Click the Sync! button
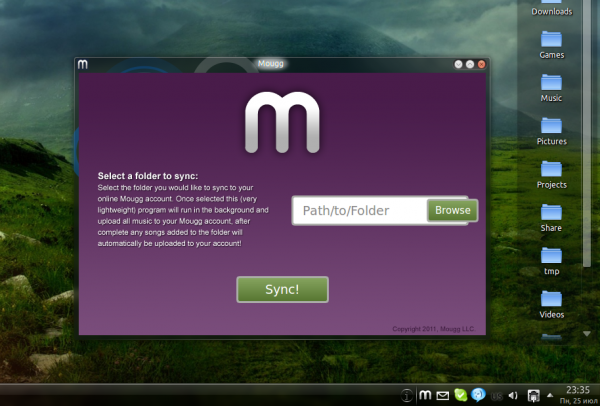Image resolution: width=600 pixels, height=406 pixels. pos(282,289)
